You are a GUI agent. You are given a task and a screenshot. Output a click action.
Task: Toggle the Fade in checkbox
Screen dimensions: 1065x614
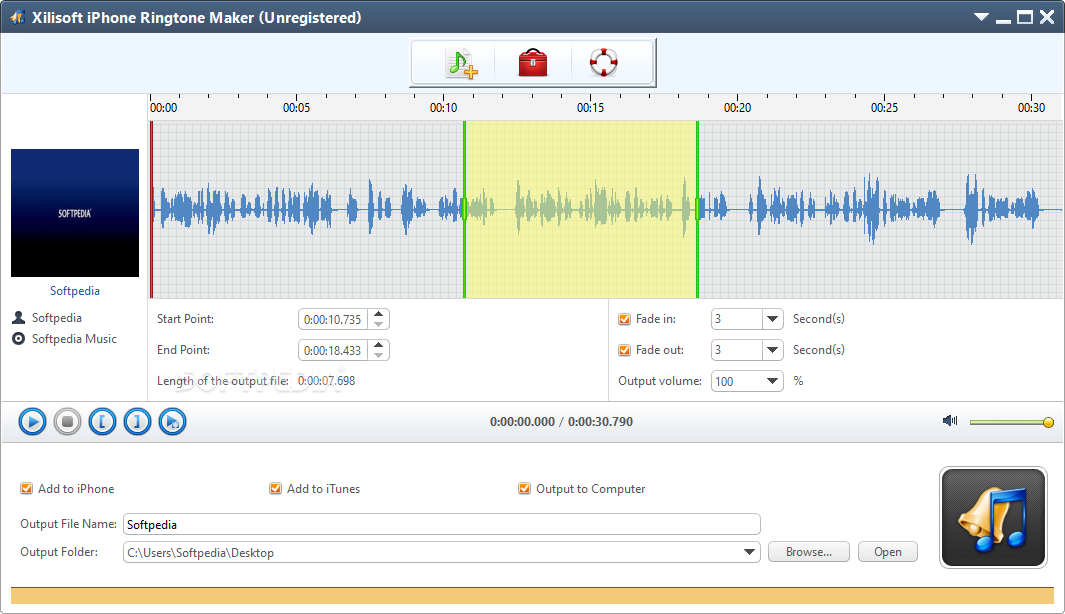(624, 319)
